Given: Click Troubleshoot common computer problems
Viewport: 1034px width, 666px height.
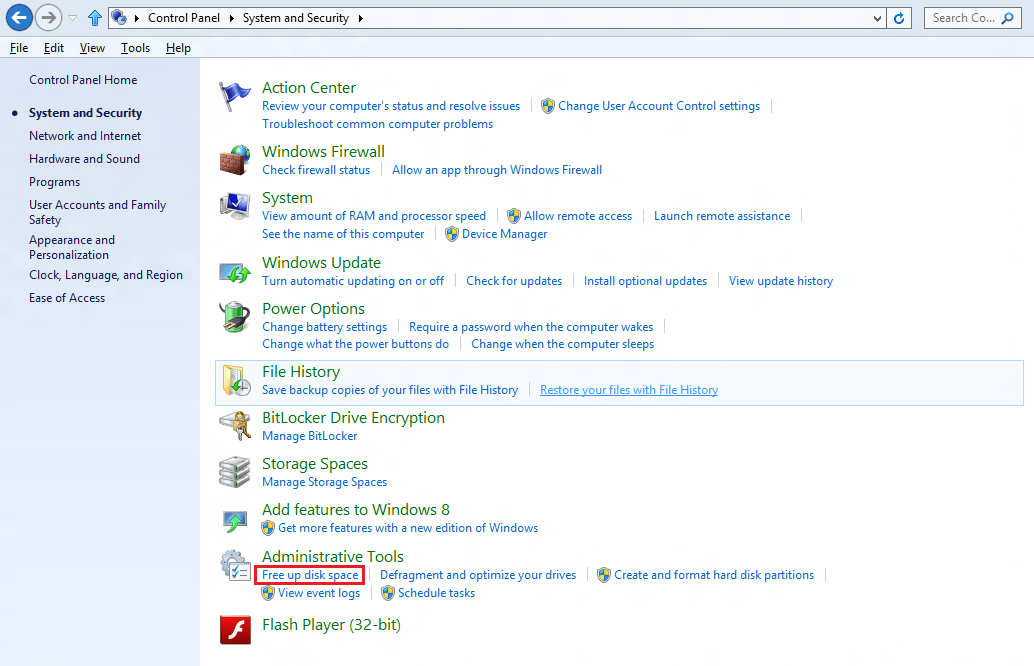Looking at the screenshot, I should (x=377, y=124).
